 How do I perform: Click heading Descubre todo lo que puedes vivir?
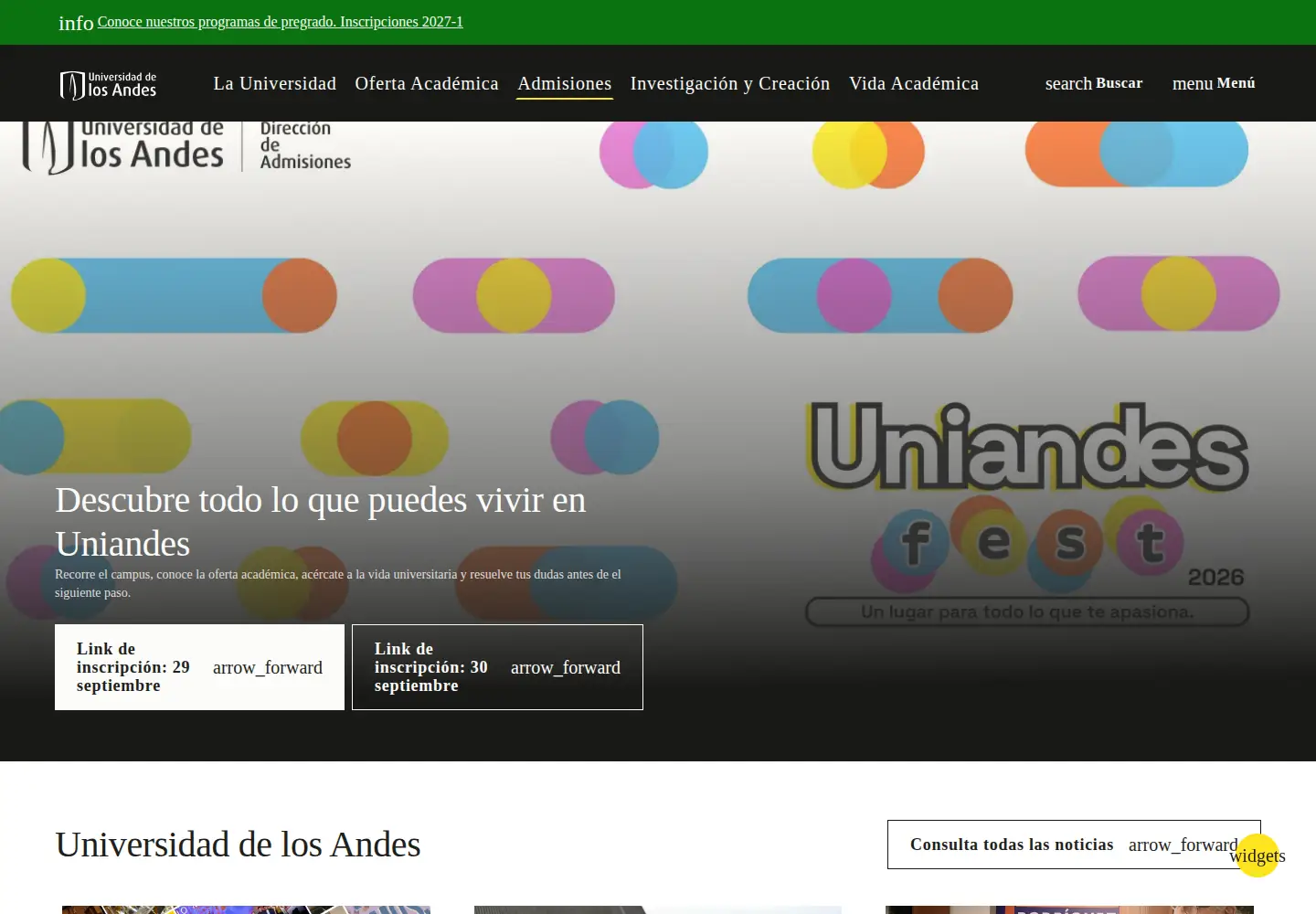[321, 522]
